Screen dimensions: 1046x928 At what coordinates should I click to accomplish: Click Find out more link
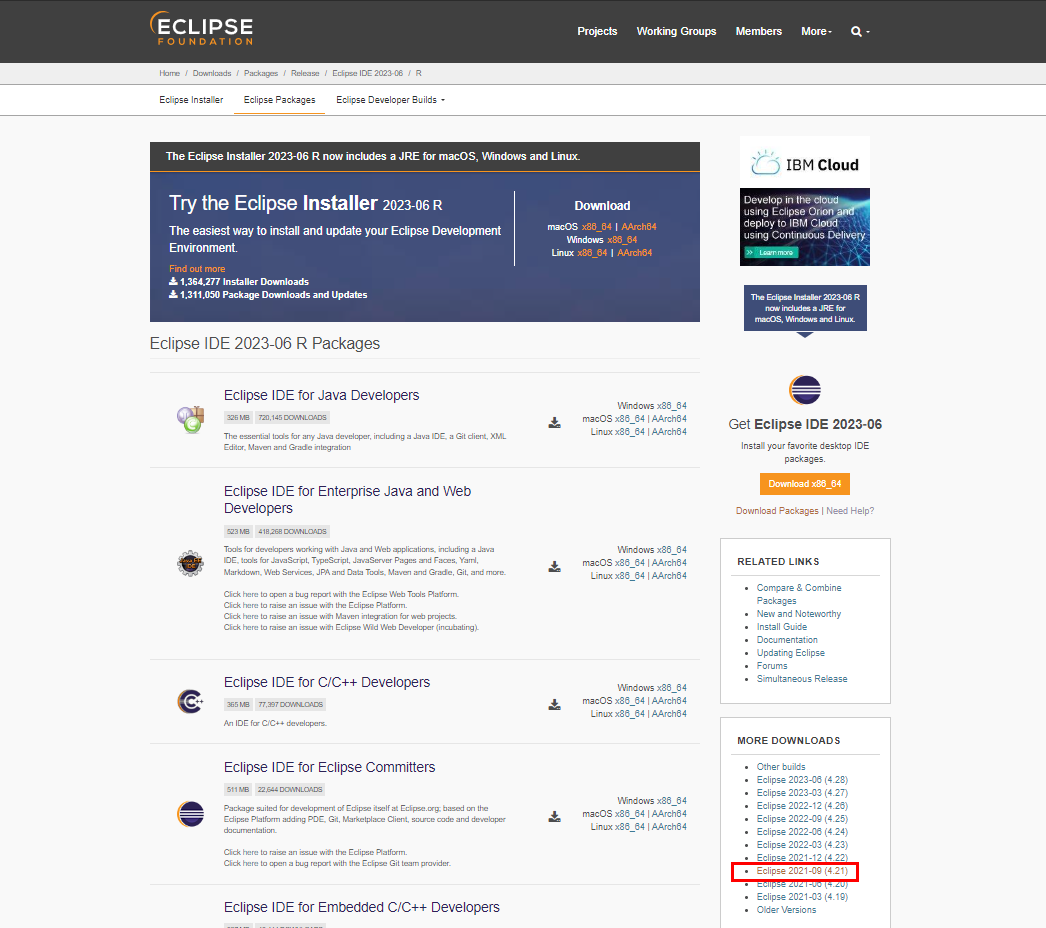click(197, 269)
